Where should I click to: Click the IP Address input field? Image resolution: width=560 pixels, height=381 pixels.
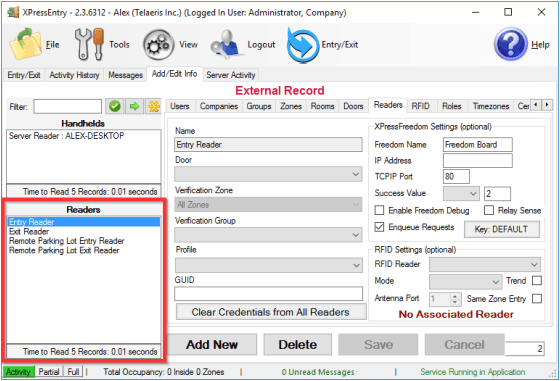point(478,161)
